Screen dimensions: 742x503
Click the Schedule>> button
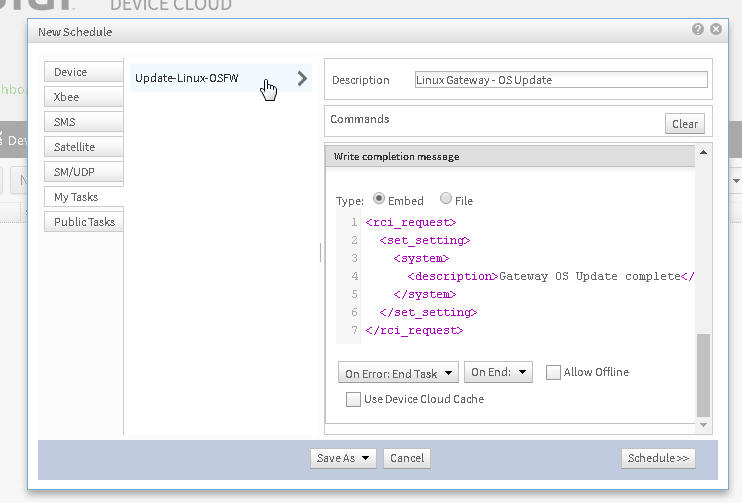tap(657, 458)
